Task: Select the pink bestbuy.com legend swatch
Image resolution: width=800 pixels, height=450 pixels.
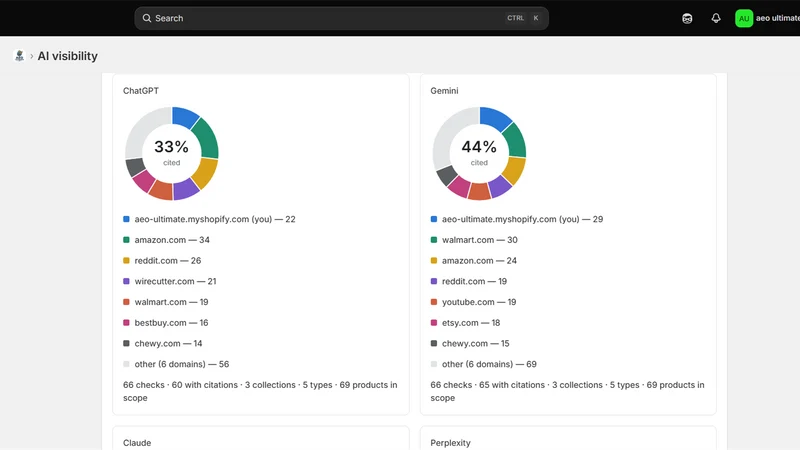Action: 126,323
